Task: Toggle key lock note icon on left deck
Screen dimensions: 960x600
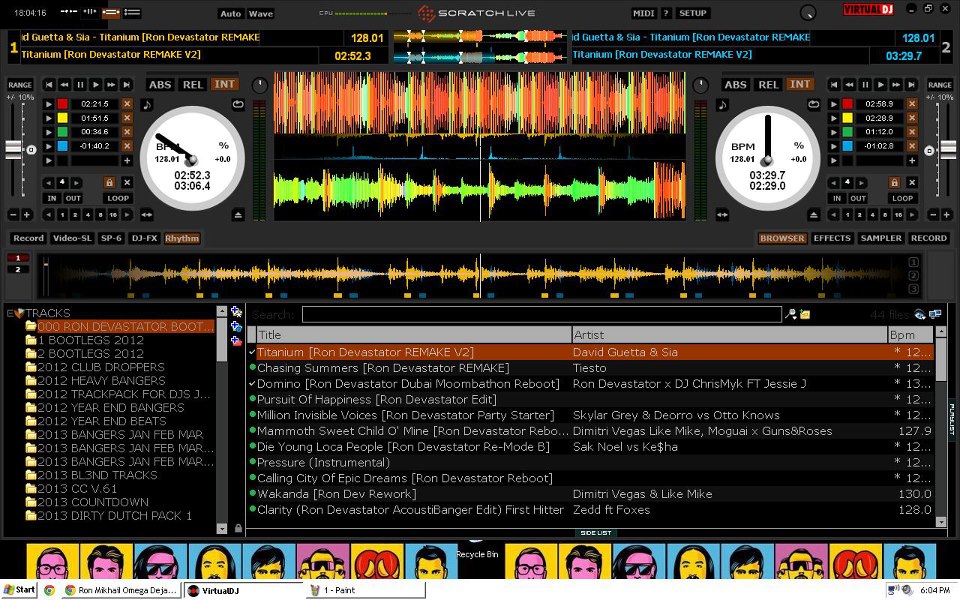Action: 146,105
